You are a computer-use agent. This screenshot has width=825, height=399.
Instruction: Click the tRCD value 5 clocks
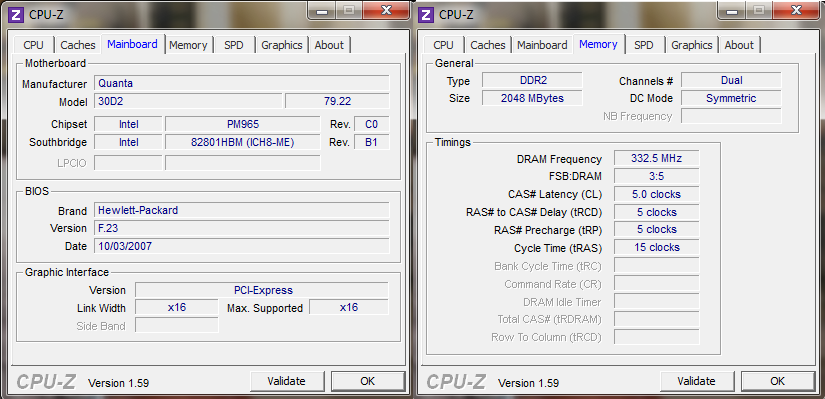coord(656,212)
